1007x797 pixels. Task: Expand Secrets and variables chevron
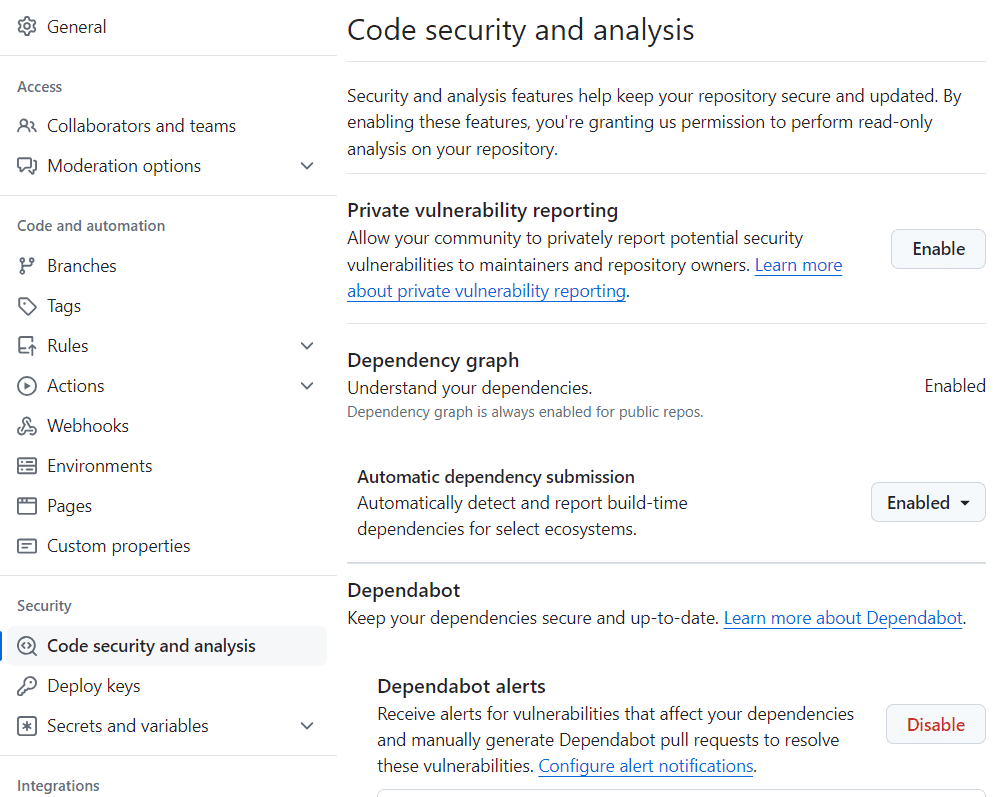[307, 726]
